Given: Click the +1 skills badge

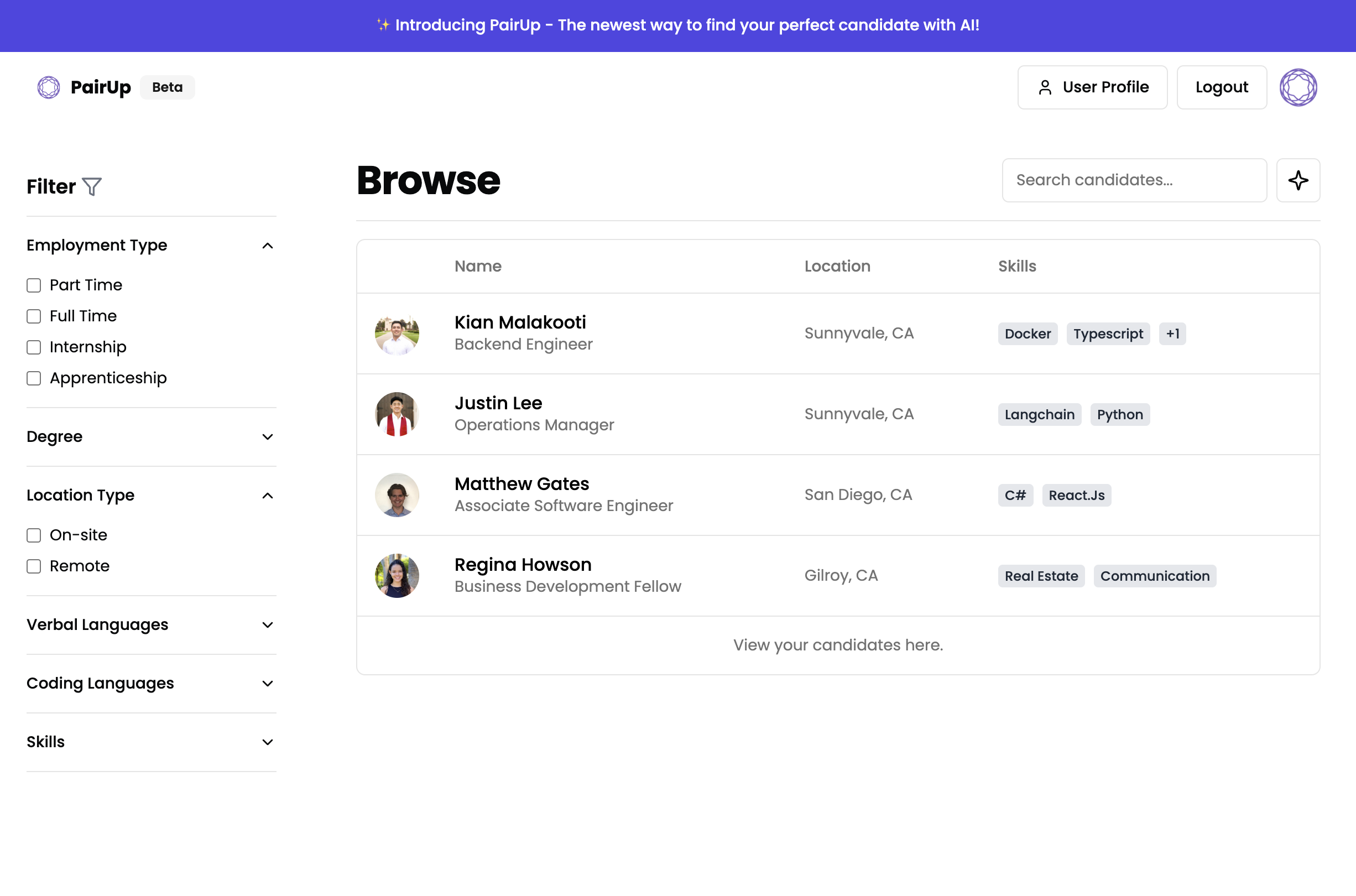Looking at the screenshot, I should pyautogui.click(x=1172, y=334).
